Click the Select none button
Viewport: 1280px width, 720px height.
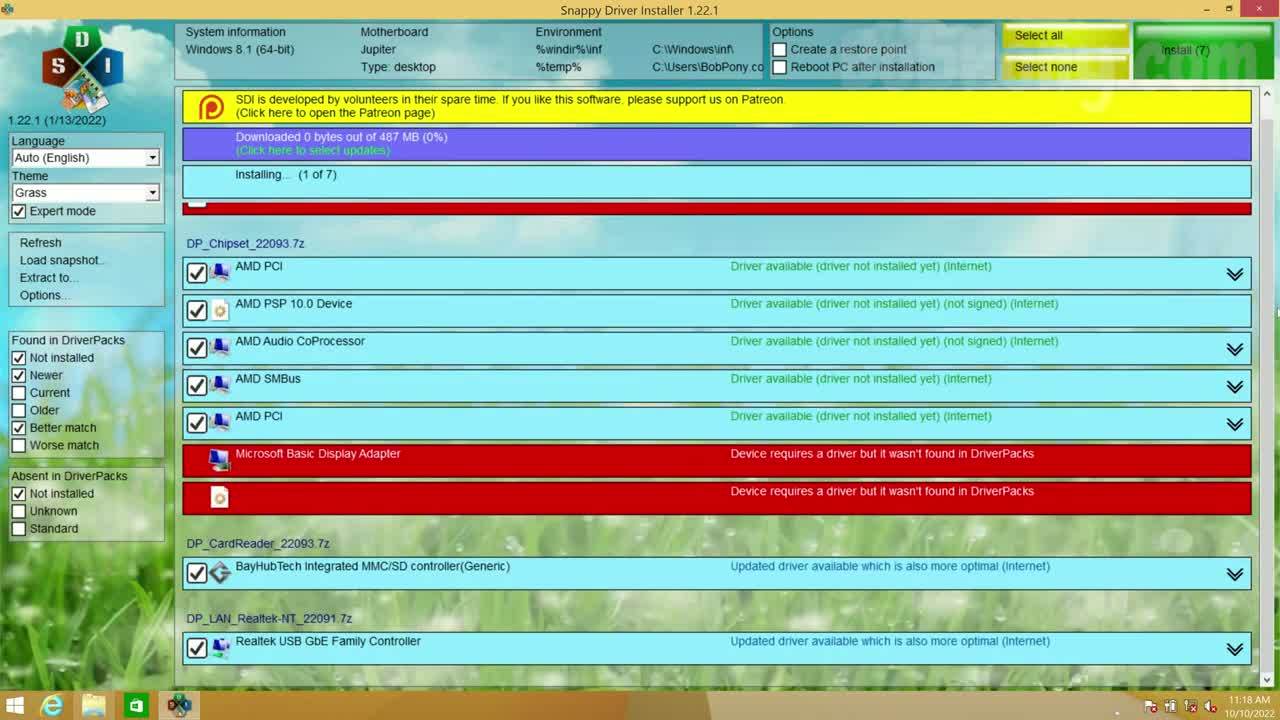pos(1066,68)
